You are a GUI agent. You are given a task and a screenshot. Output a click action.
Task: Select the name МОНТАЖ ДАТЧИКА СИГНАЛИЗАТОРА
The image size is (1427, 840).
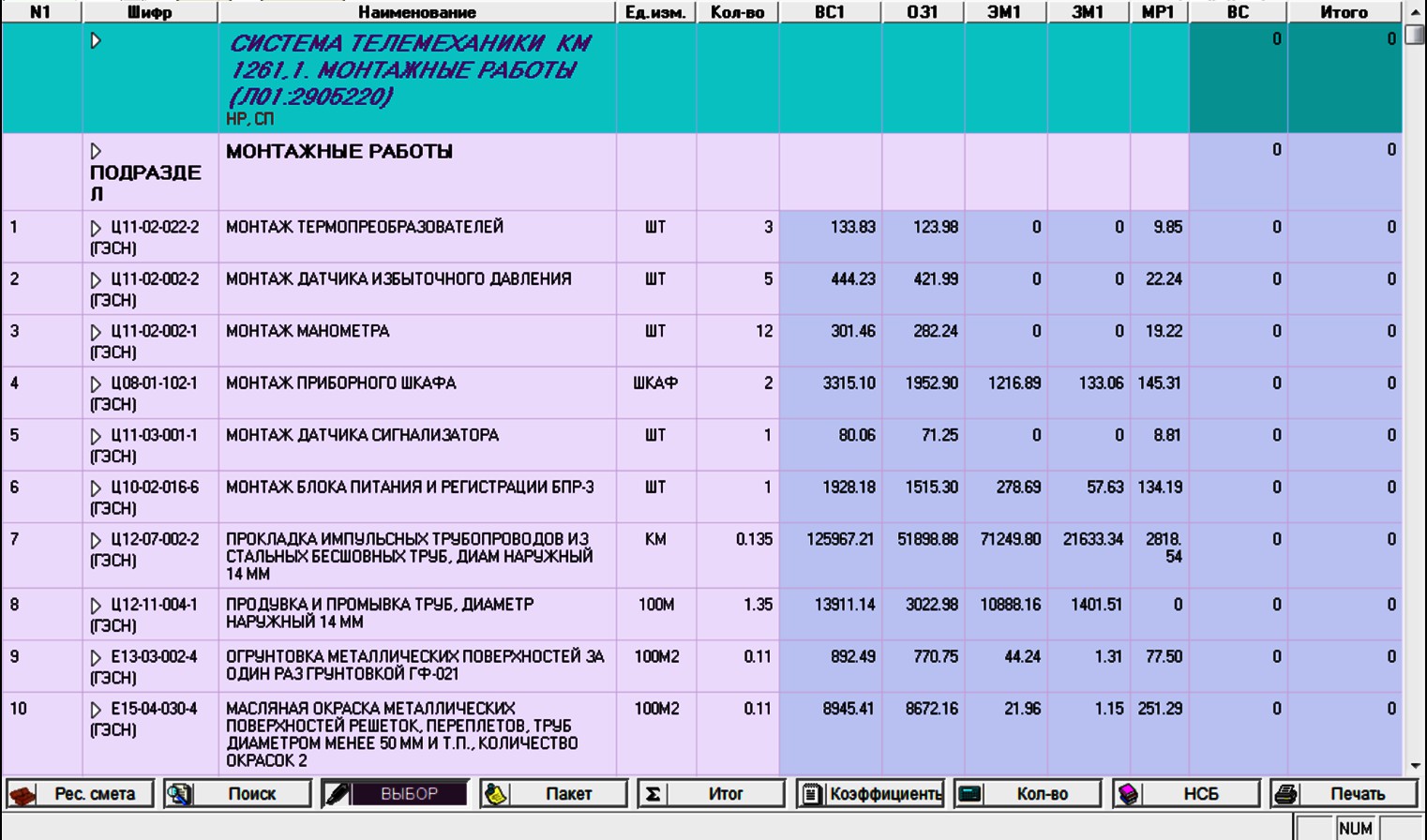click(x=363, y=435)
